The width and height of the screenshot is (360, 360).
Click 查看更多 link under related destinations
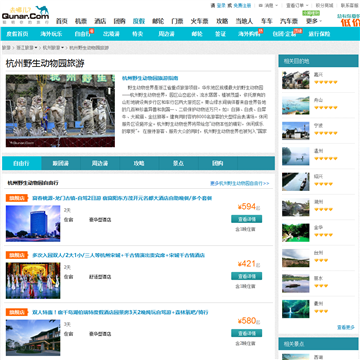coord(346,327)
